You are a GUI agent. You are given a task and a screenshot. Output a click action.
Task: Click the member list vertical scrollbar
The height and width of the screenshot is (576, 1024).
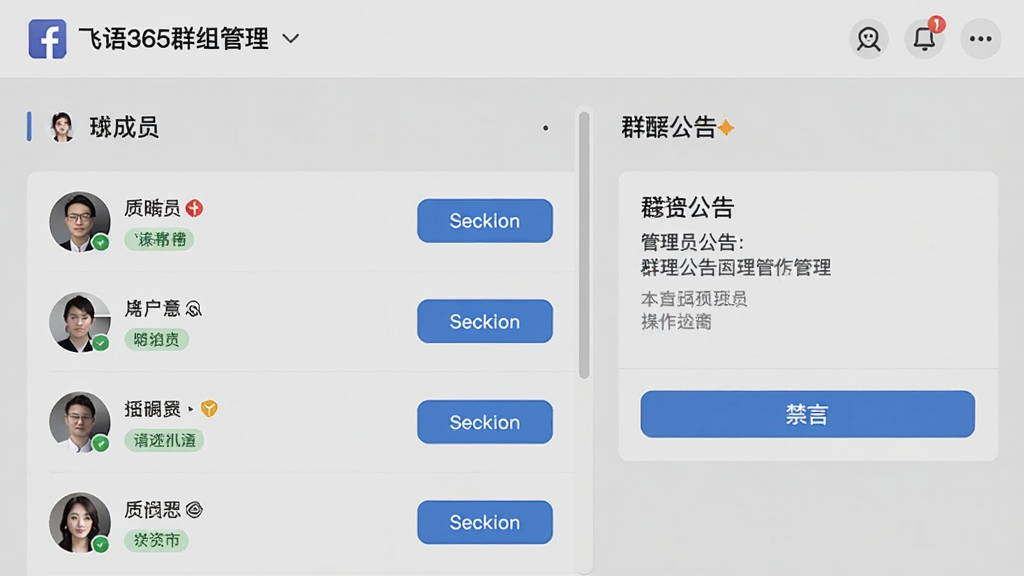584,245
